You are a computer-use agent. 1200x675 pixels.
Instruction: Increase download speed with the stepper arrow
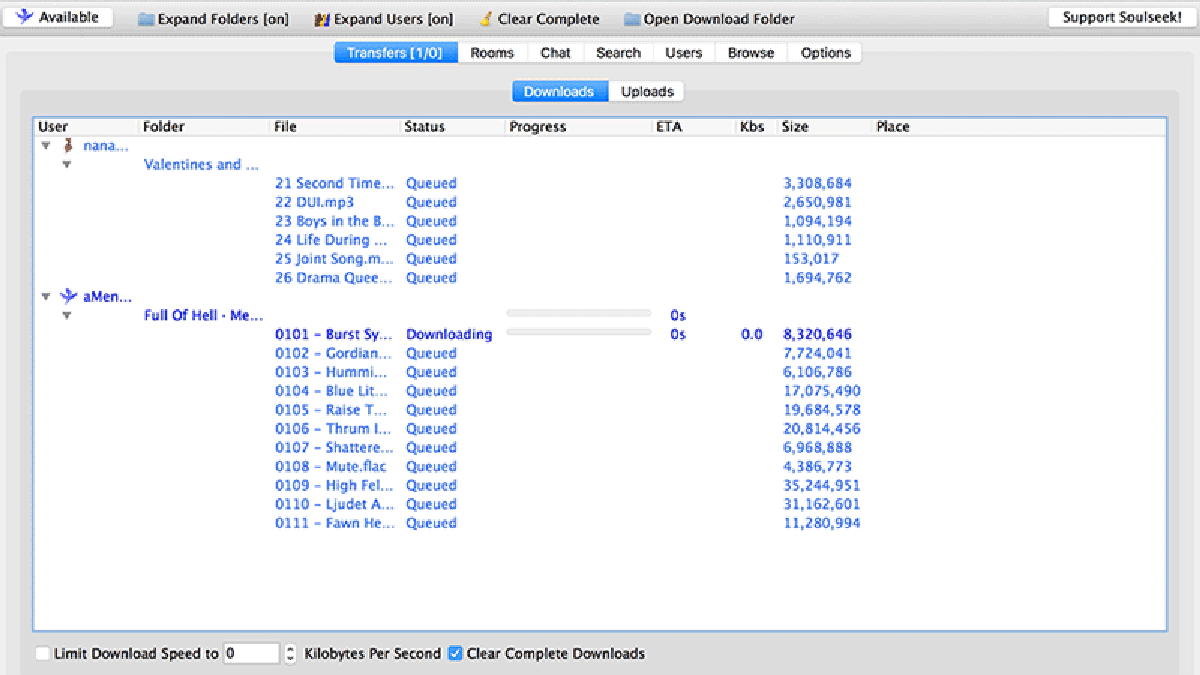pos(289,648)
